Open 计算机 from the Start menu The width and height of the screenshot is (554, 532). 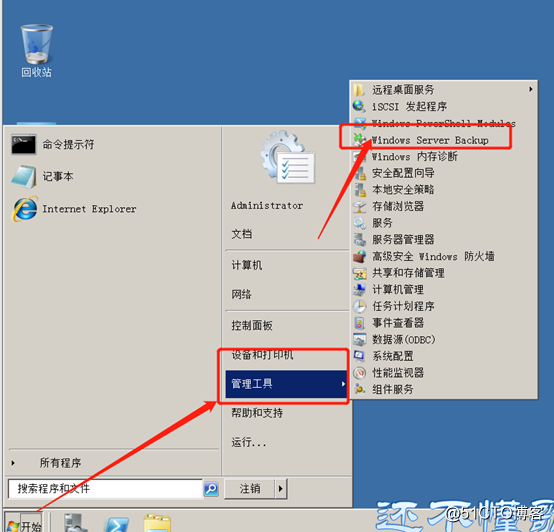coord(247,265)
